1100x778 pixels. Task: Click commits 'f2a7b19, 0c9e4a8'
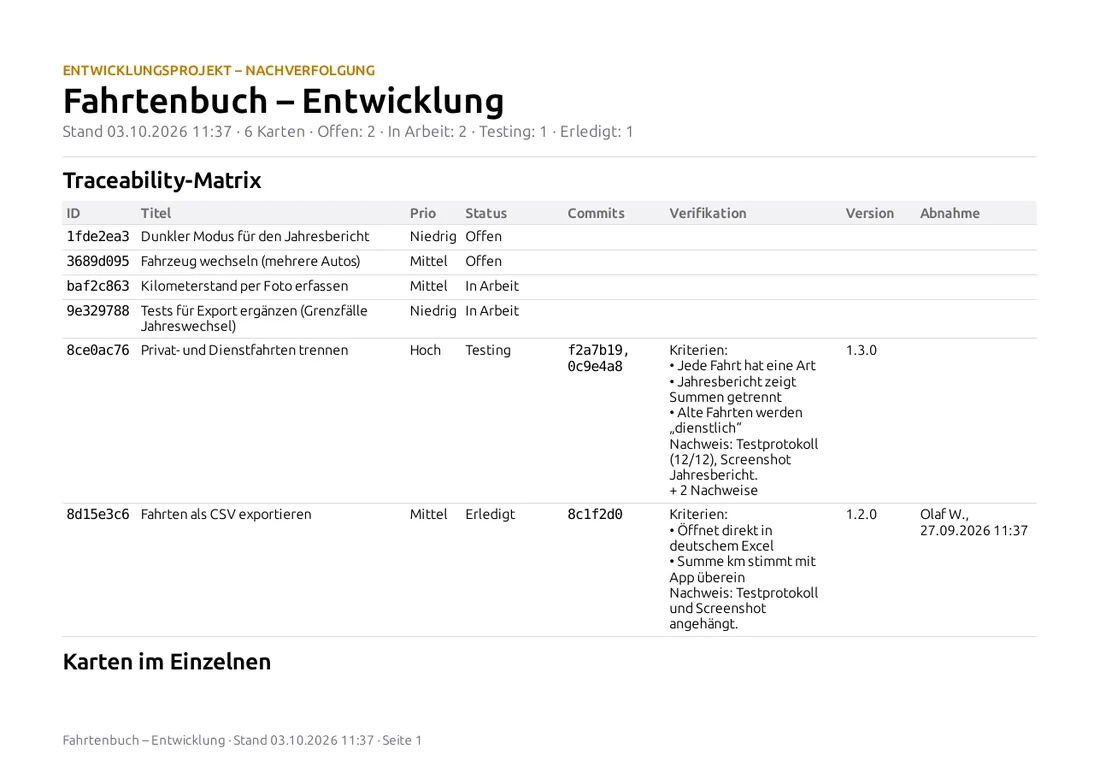598,358
